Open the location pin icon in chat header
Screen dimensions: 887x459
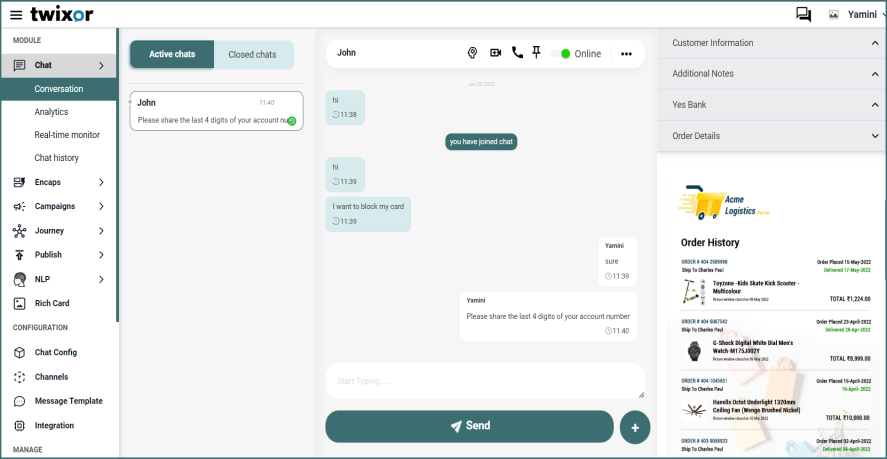point(473,53)
